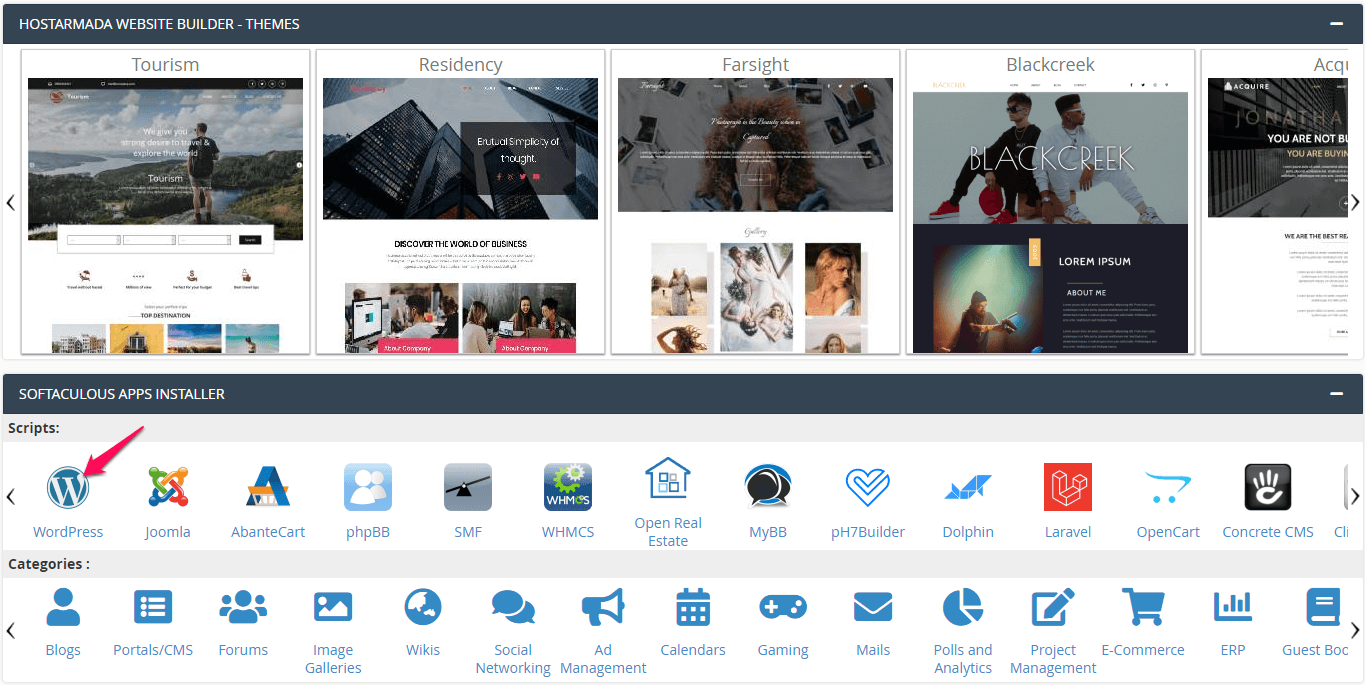Show previous themes with left arrow
Viewport: 1365px width, 685px height.
tap(11, 202)
